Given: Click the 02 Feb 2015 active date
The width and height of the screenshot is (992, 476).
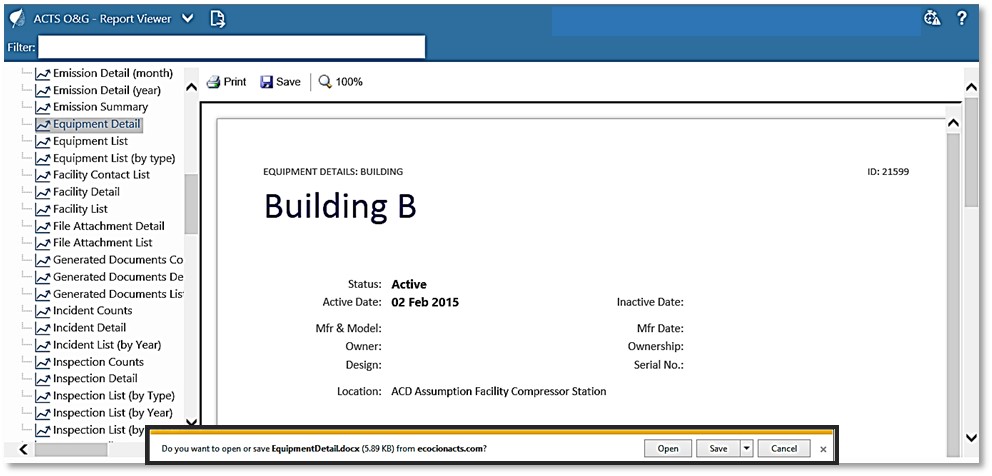Looking at the screenshot, I should point(425,302).
